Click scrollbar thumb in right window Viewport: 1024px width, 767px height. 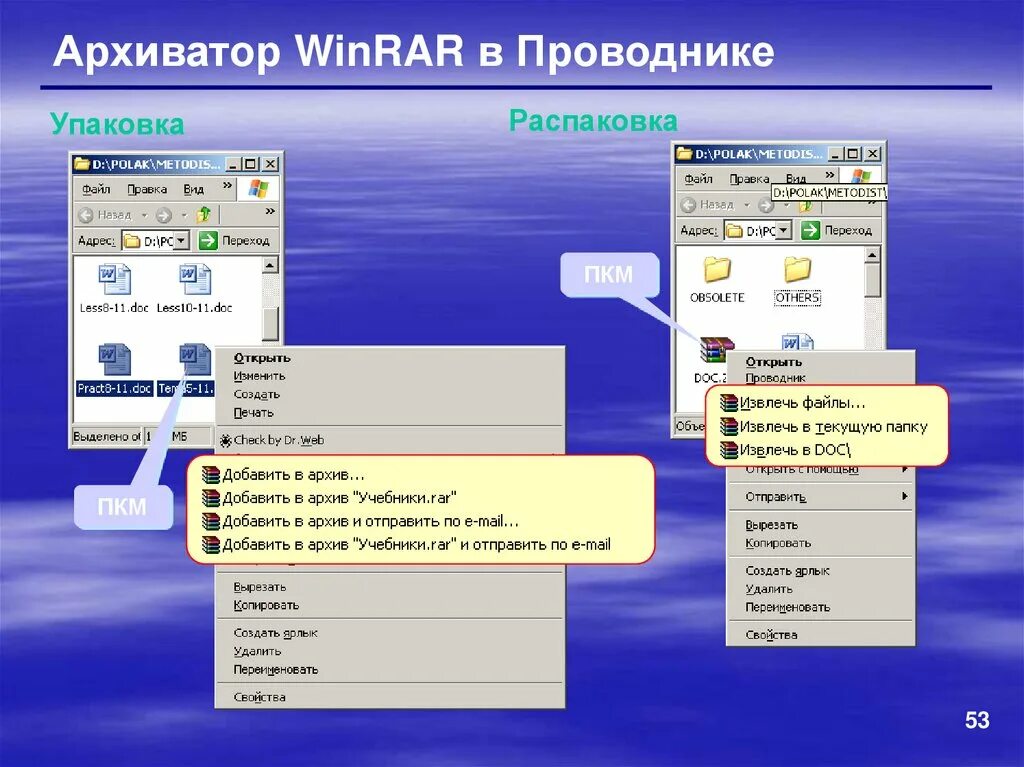point(873,280)
